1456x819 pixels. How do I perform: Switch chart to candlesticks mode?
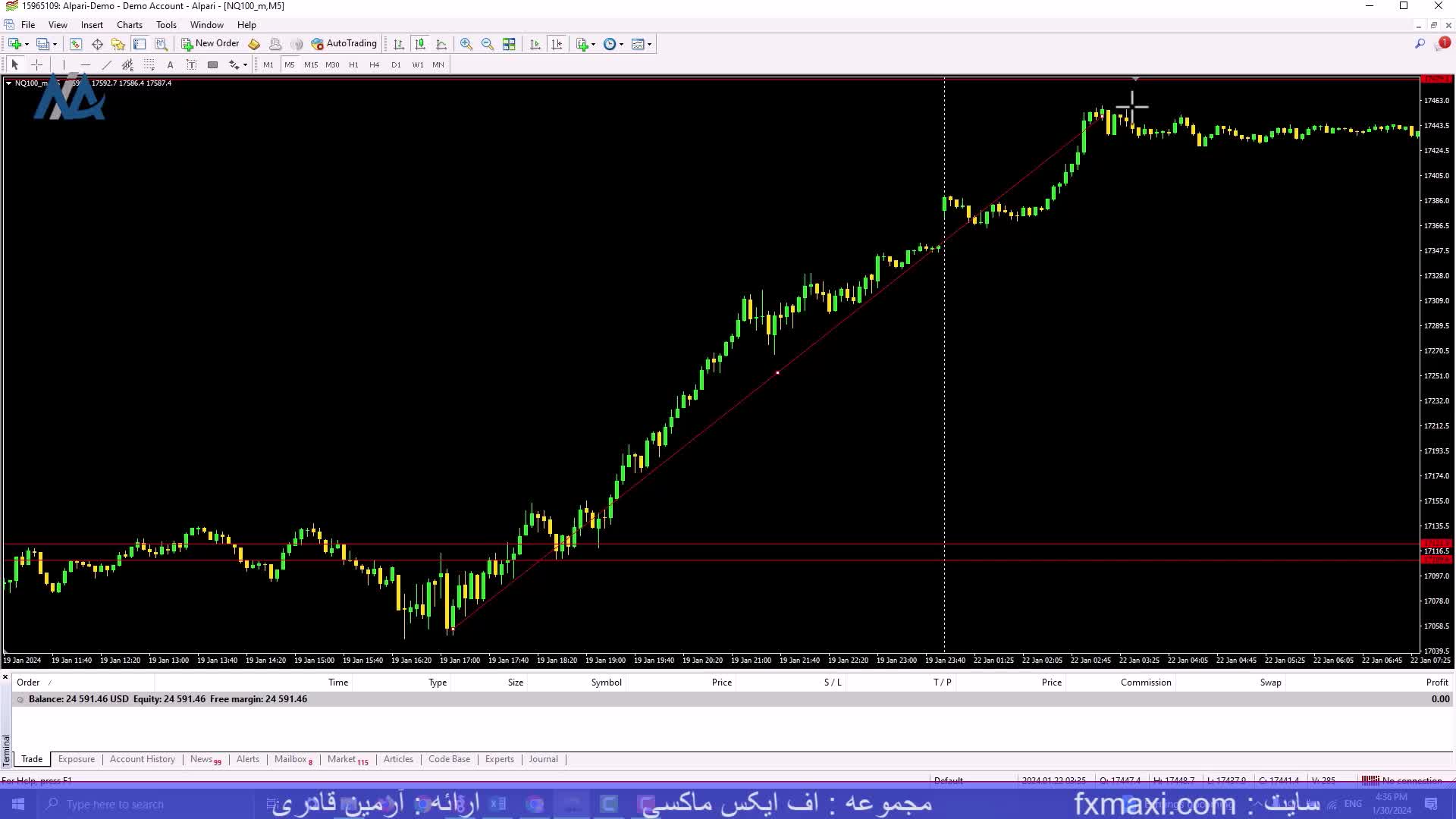[420, 44]
